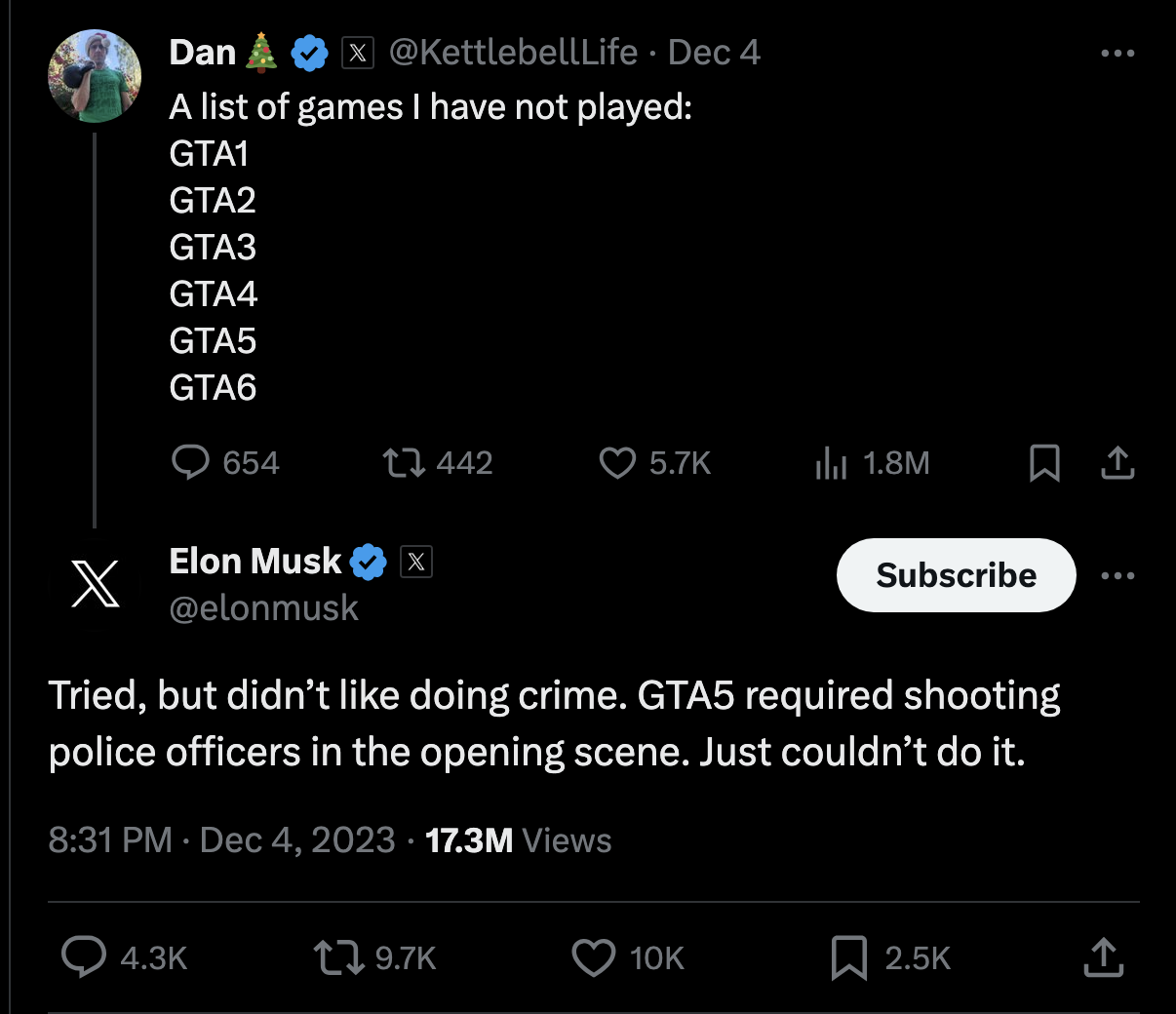This screenshot has width=1176, height=1014.
Task: Reply to Dan's GTA list tweet
Action: pos(191,462)
